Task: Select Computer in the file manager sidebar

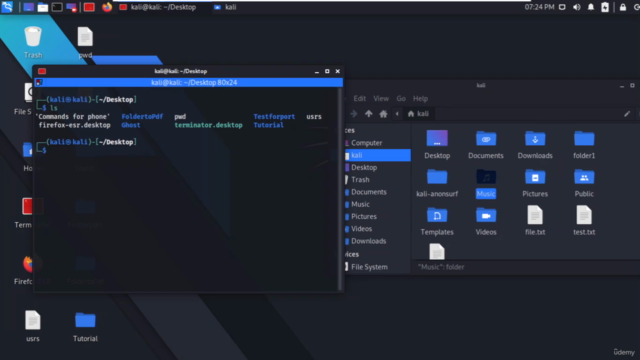Action: (378, 143)
